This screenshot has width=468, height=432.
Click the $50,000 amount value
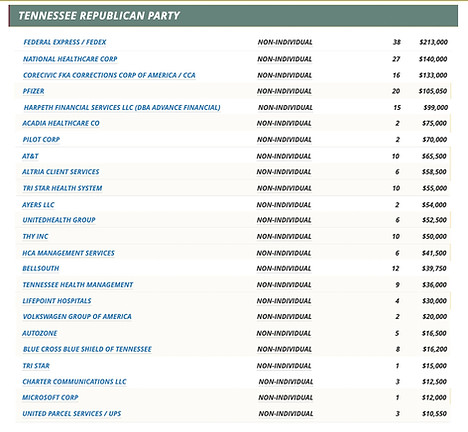tap(434, 237)
